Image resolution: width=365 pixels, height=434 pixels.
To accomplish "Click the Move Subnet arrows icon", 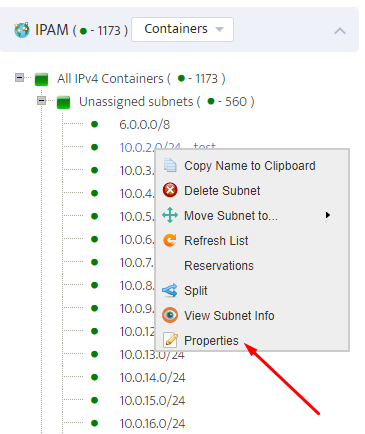I will pos(170,215).
